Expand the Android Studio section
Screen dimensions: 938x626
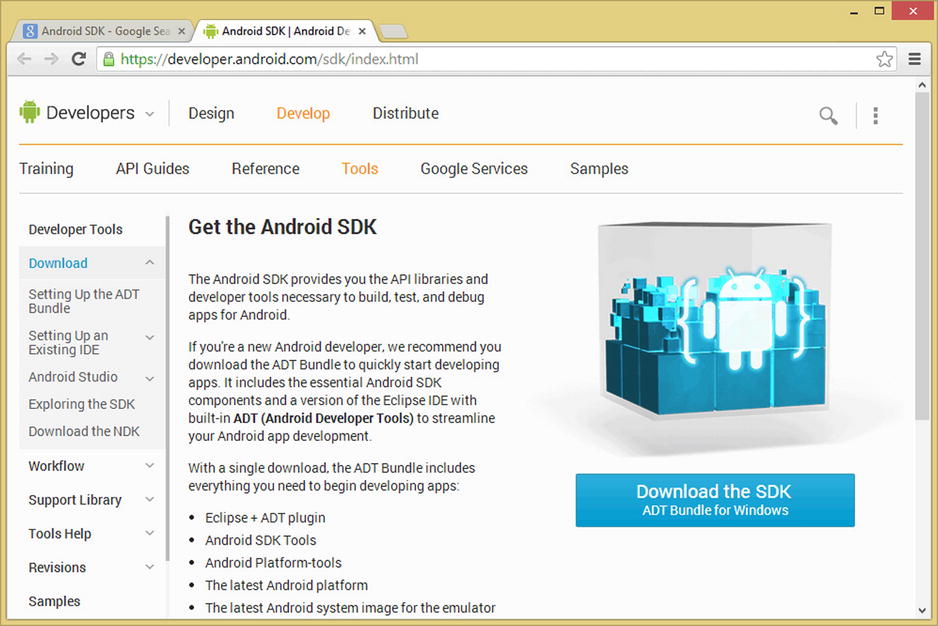coord(150,378)
